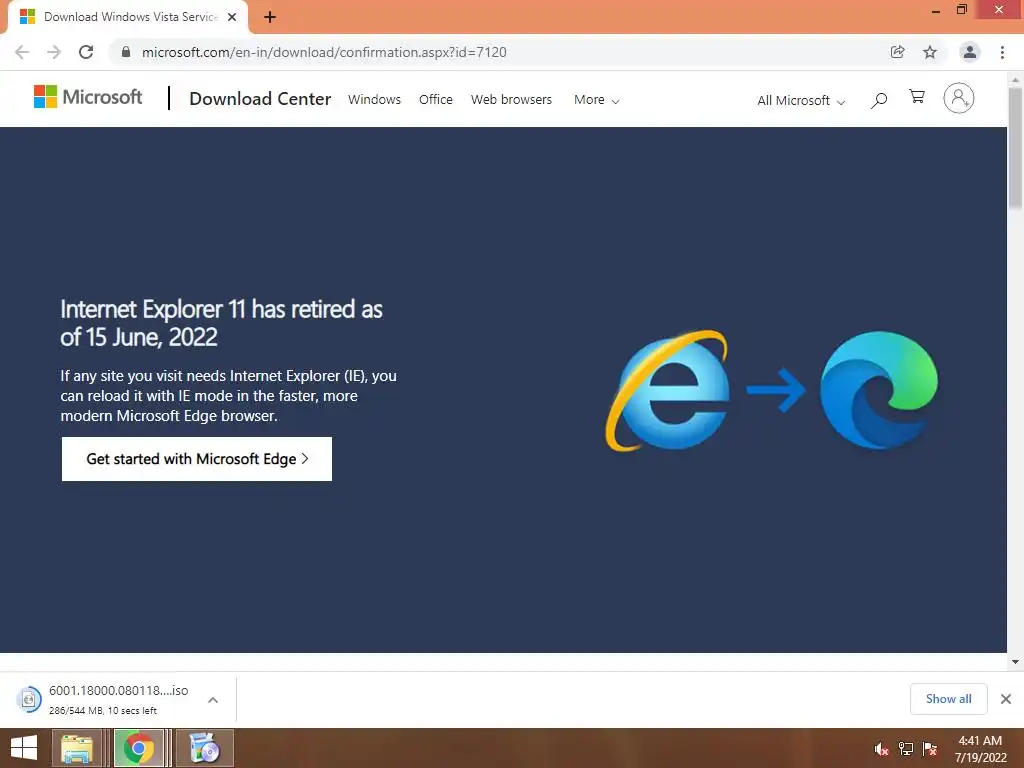Viewport: 1024px width, 768px height.
Task: Open Microsoft logo home link
Action: 88,97
